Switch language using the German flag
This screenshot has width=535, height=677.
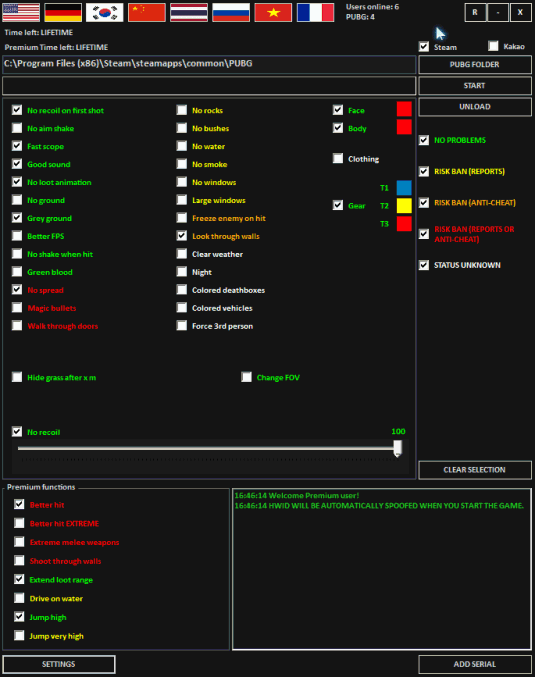(63, 12)
